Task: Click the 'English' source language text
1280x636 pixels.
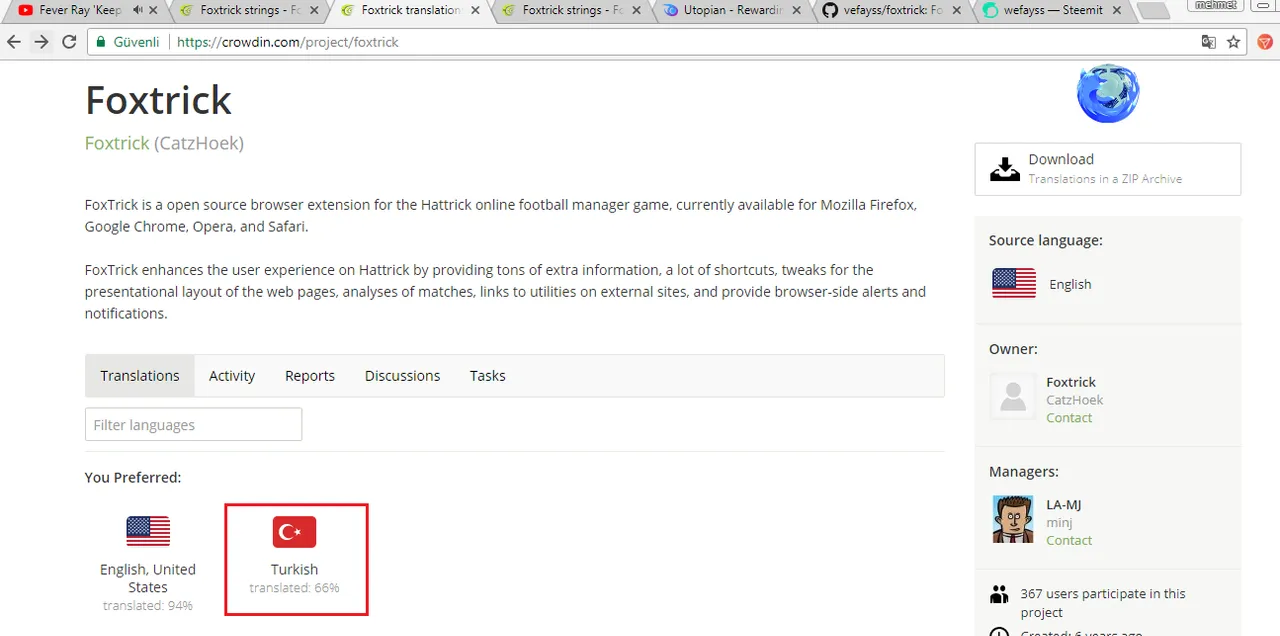Action: click(x=1070, y=284)
